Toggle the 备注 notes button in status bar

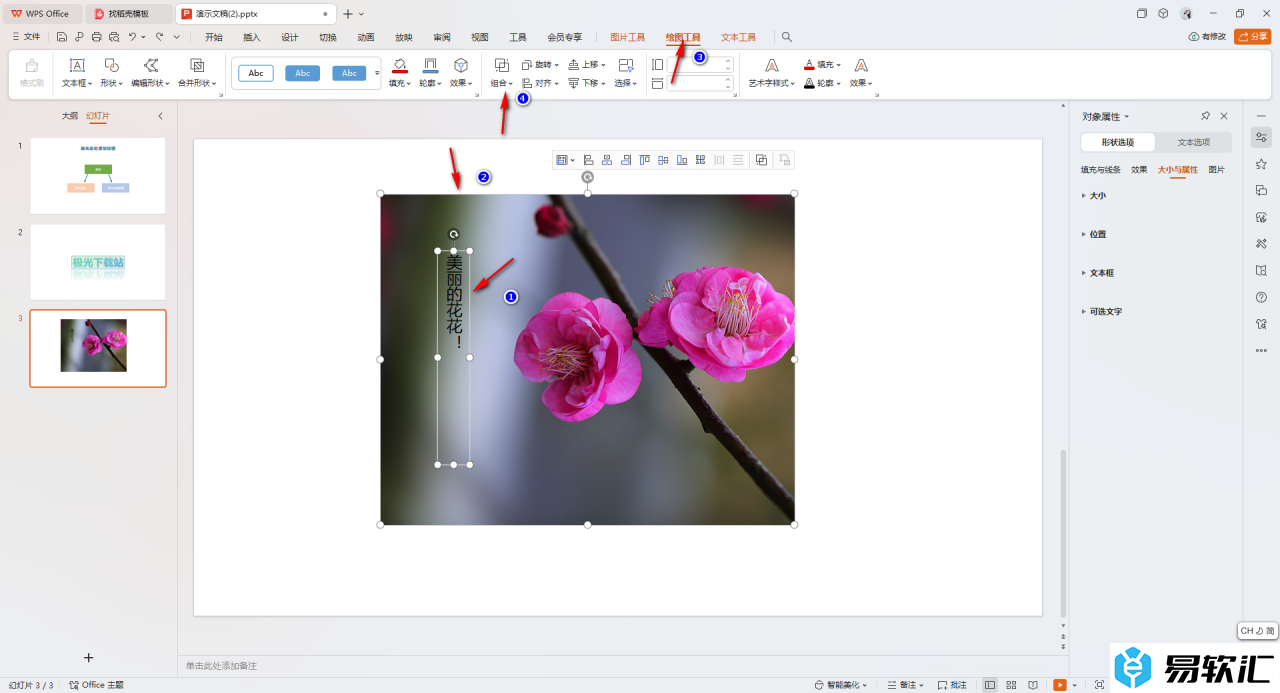pos(904,685)
